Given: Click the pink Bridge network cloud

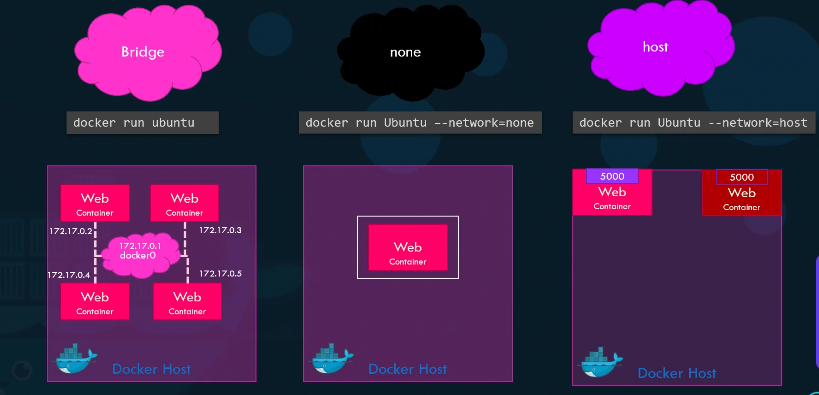Looking at the screenshot, I should tap(148, 52).
